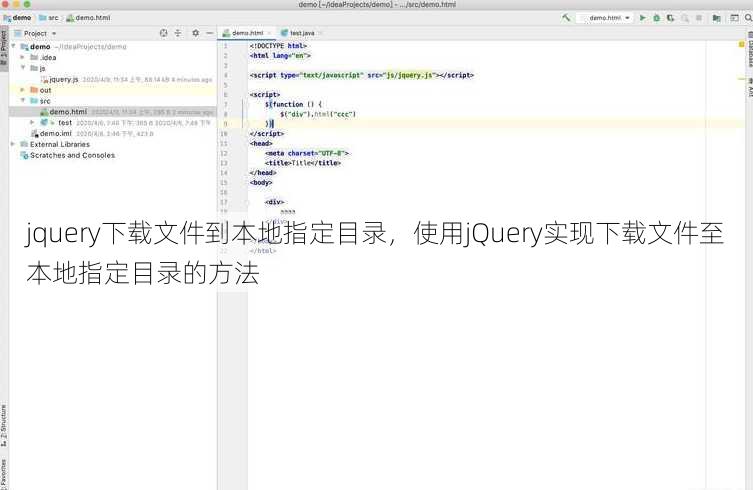Viewport: 753px width, 490px height.
Task: Run with Coverage icon in toolbar
Action: (x=671, y=18)
